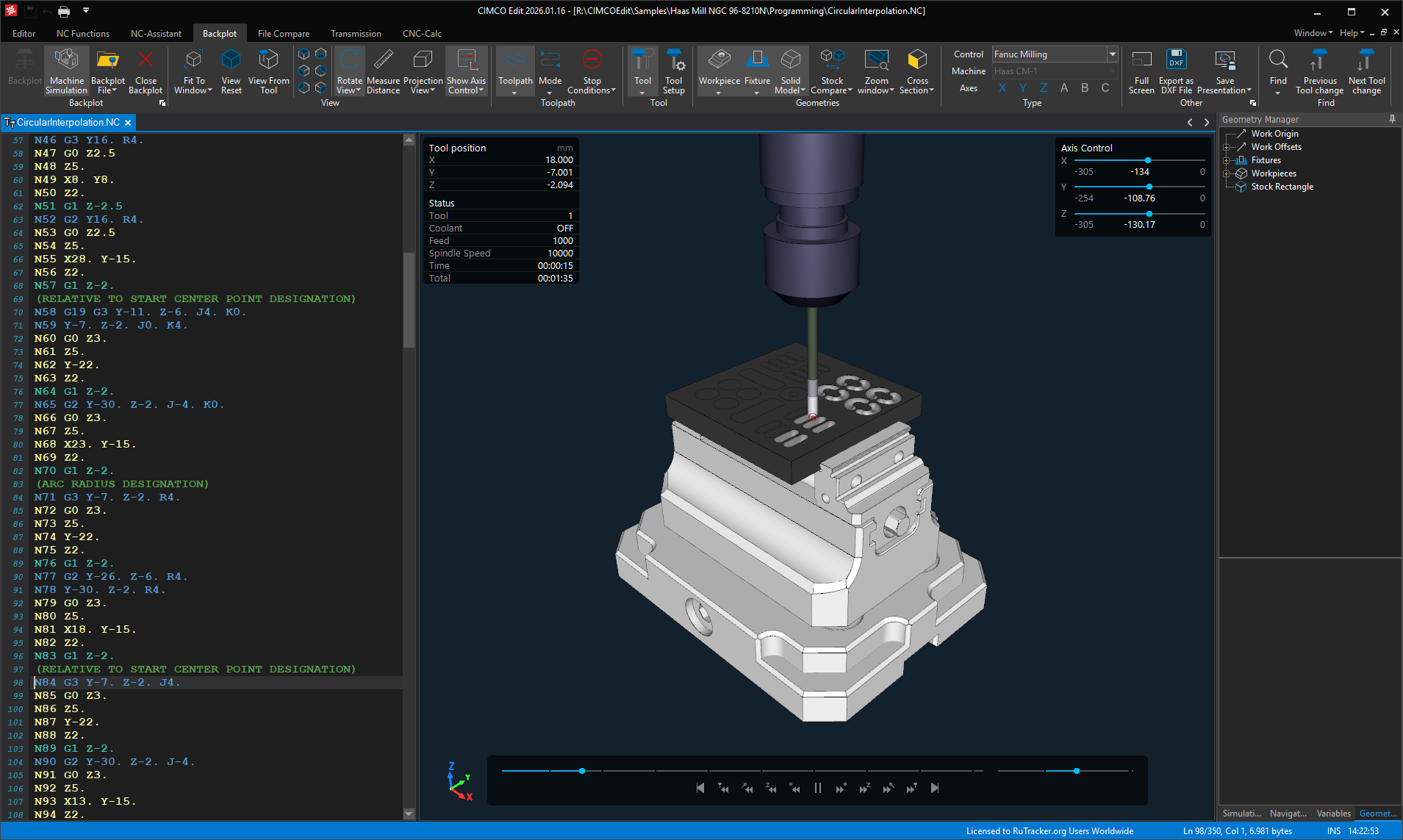Expand the Workpieces tree node
Image resolution: width=1403 pixels, height=840 pixels.
(x=1226, y=173)
